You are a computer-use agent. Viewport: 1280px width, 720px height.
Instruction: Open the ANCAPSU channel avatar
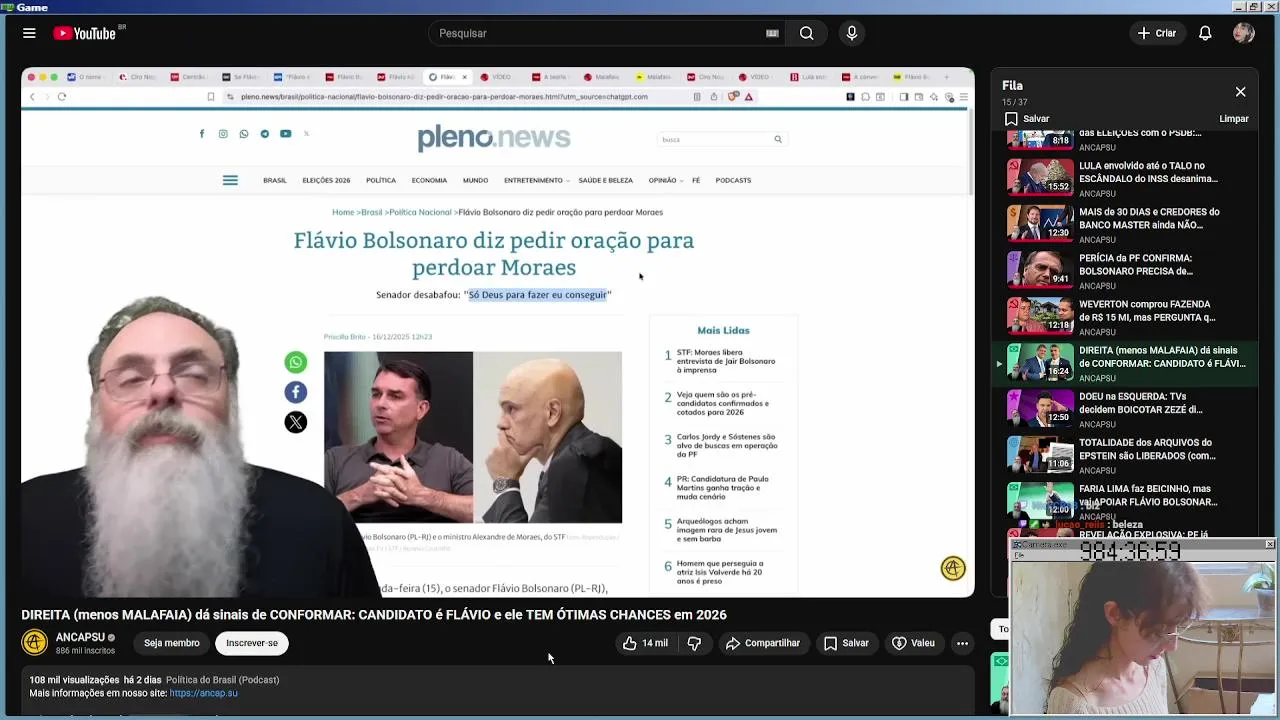tap(35, 643)
